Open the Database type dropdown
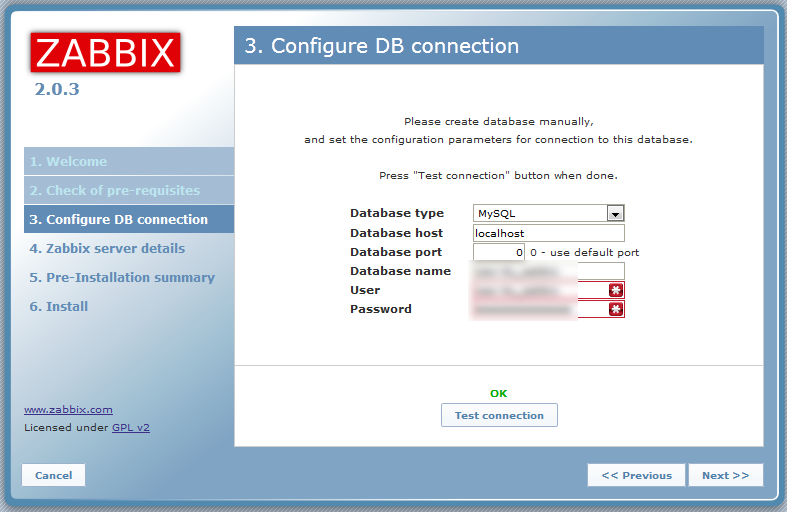 [x=615, y=213]
